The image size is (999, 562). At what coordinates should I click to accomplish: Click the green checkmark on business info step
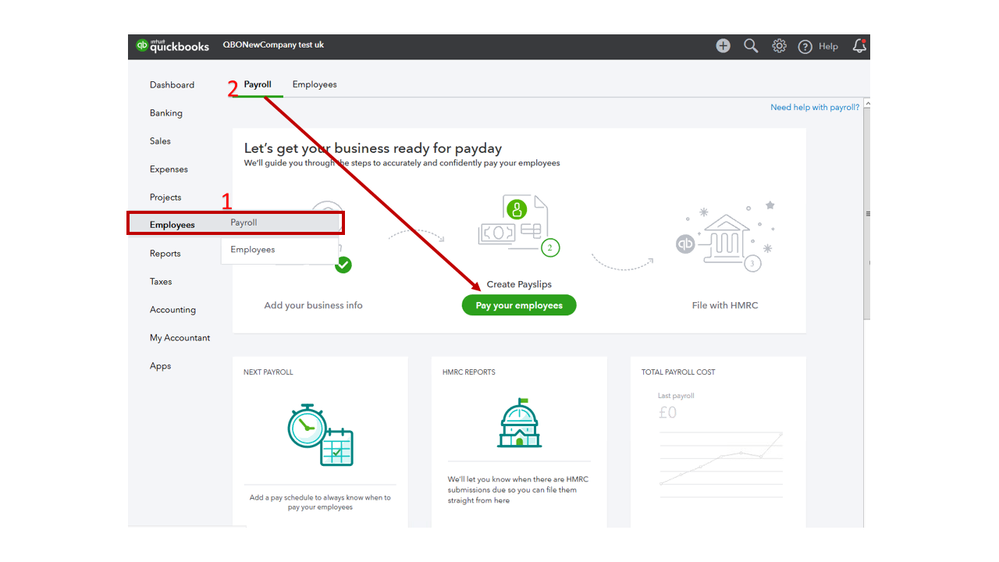(x=343, y=264)
